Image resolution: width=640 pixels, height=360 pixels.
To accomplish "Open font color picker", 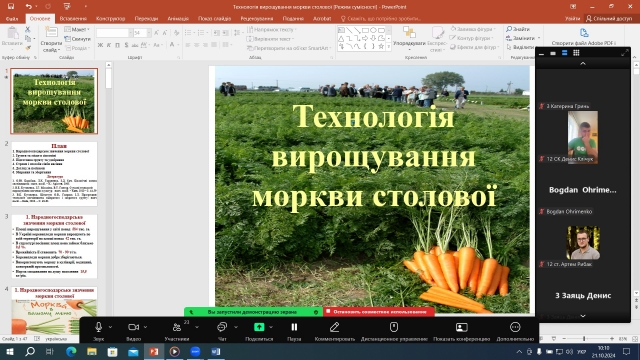I will tap(173, 45).
